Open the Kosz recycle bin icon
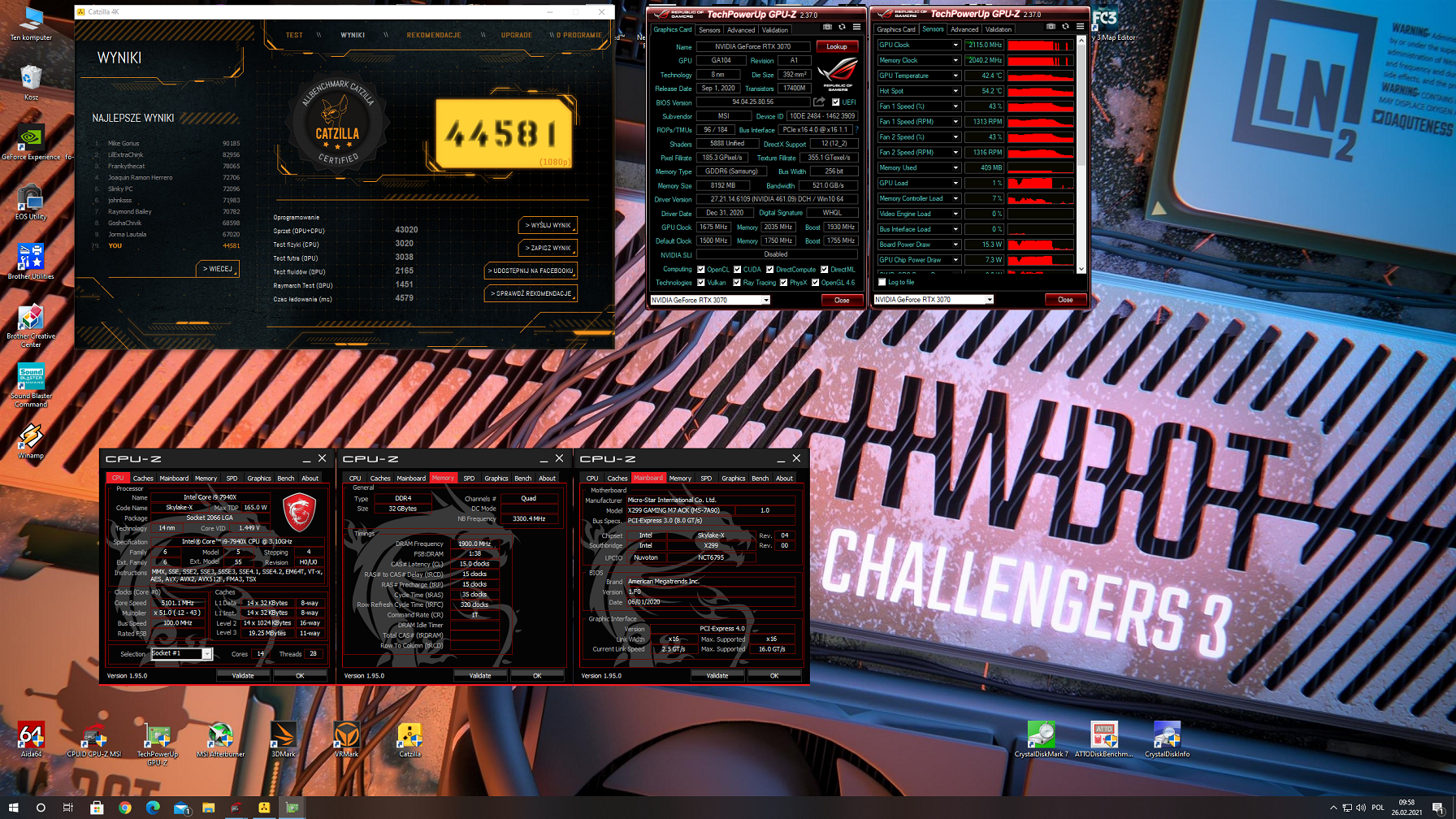 pyautogui.click(x=31, y=82)
